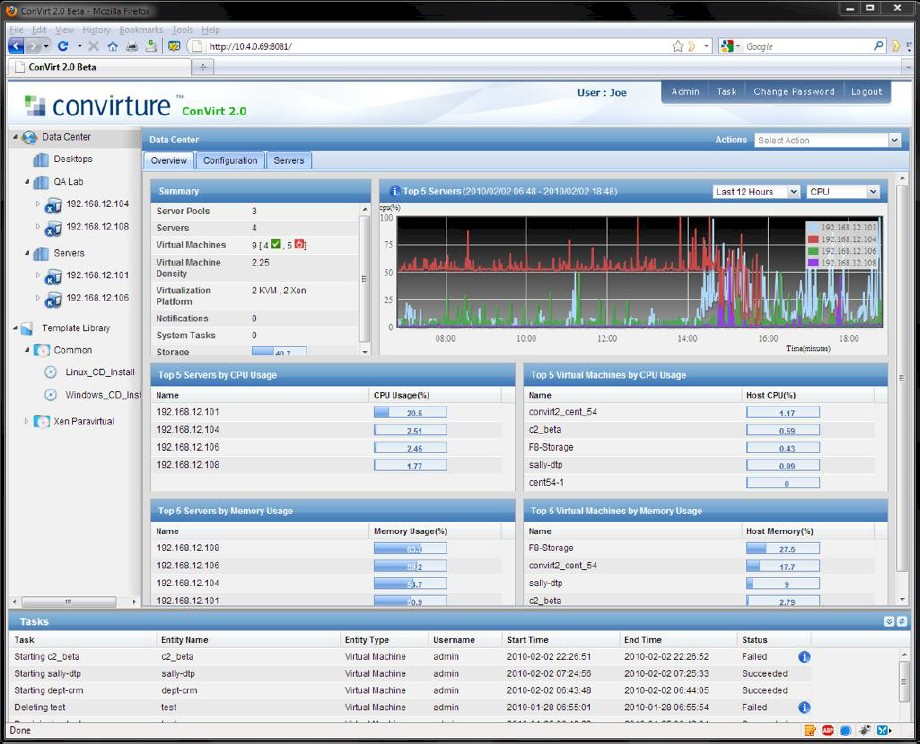Click info icon for failed Deleting test task
This screenshot has width=920, height=744.
pos(804,708)
